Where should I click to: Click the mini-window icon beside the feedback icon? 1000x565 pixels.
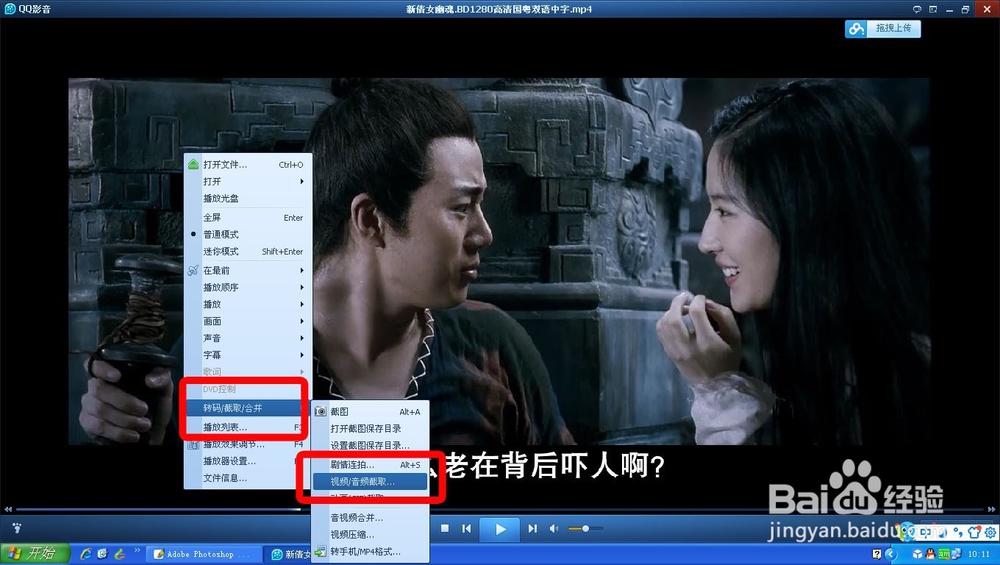point(932,9)
